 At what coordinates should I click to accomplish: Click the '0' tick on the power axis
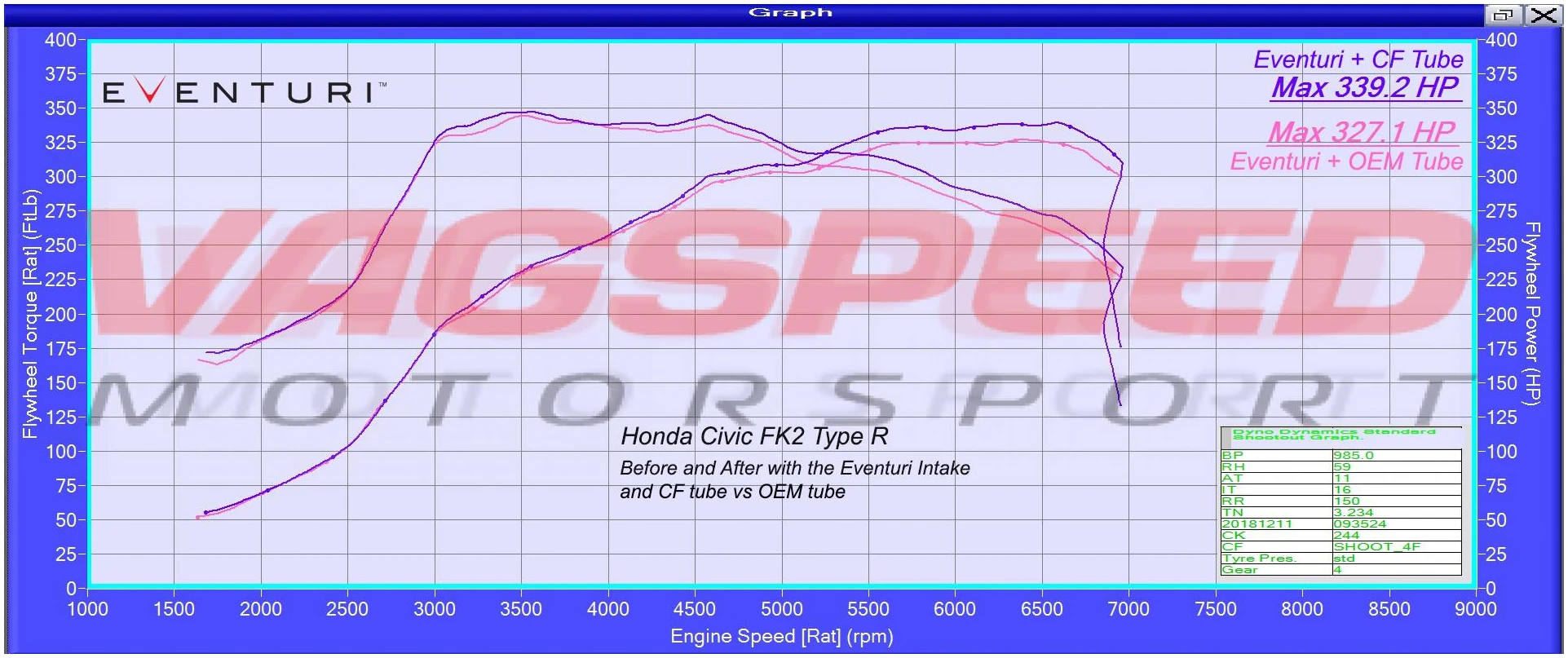1491,589
